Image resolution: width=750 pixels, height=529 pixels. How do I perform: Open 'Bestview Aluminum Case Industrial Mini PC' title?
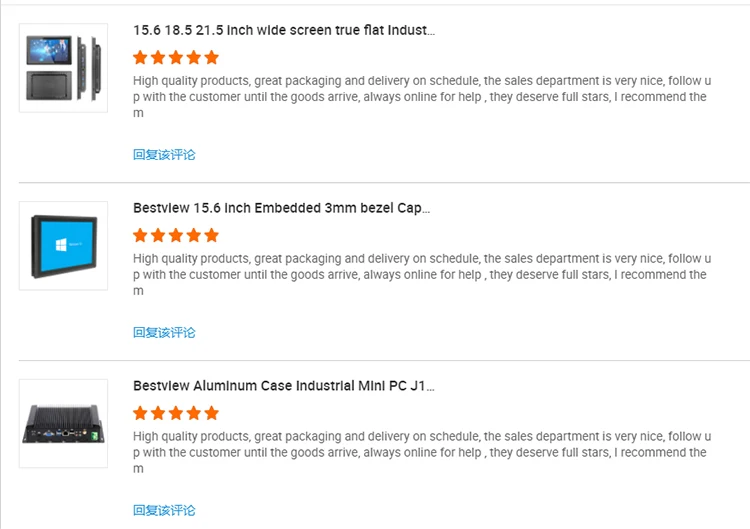[x=284, y=386]
